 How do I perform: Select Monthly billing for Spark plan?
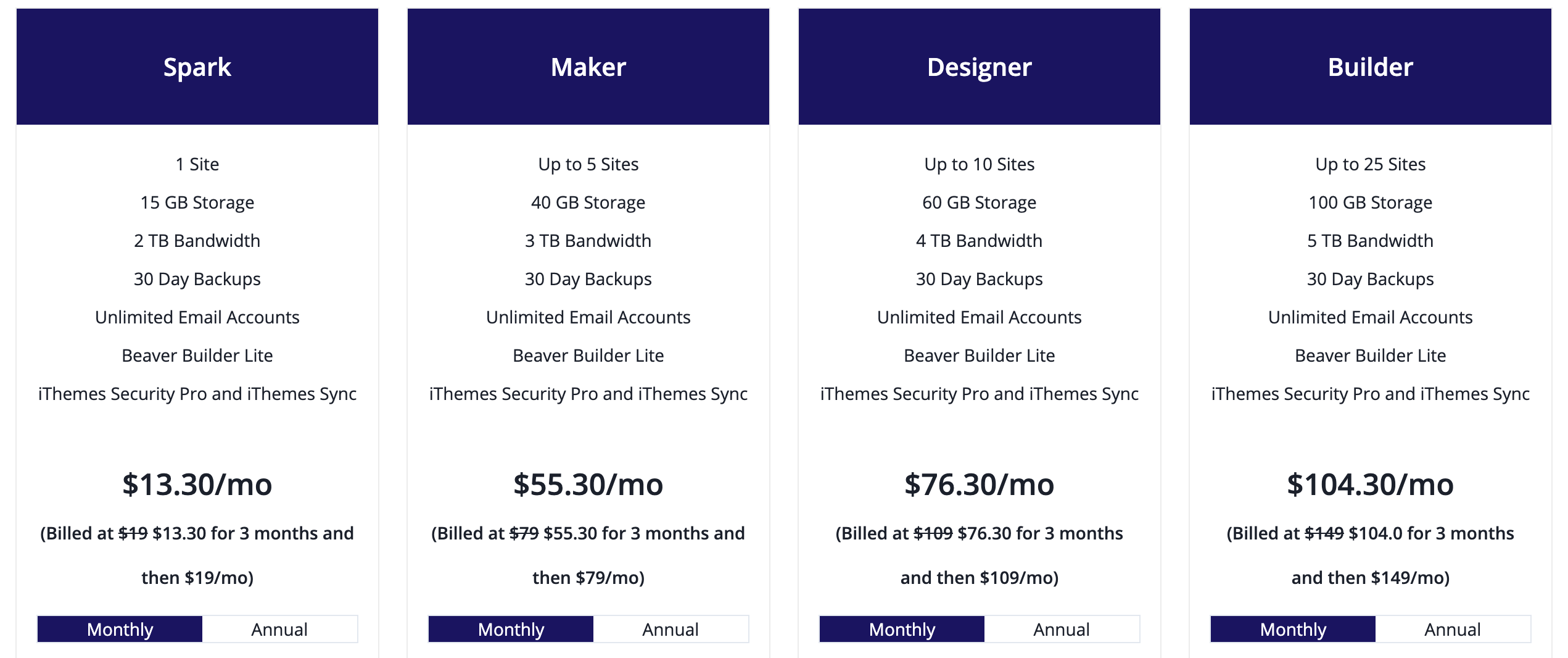120,629
